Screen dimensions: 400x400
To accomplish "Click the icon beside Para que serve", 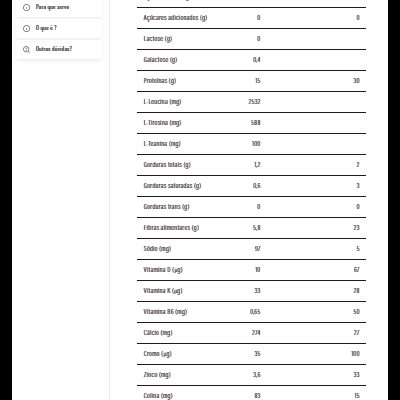I will 26,7.
